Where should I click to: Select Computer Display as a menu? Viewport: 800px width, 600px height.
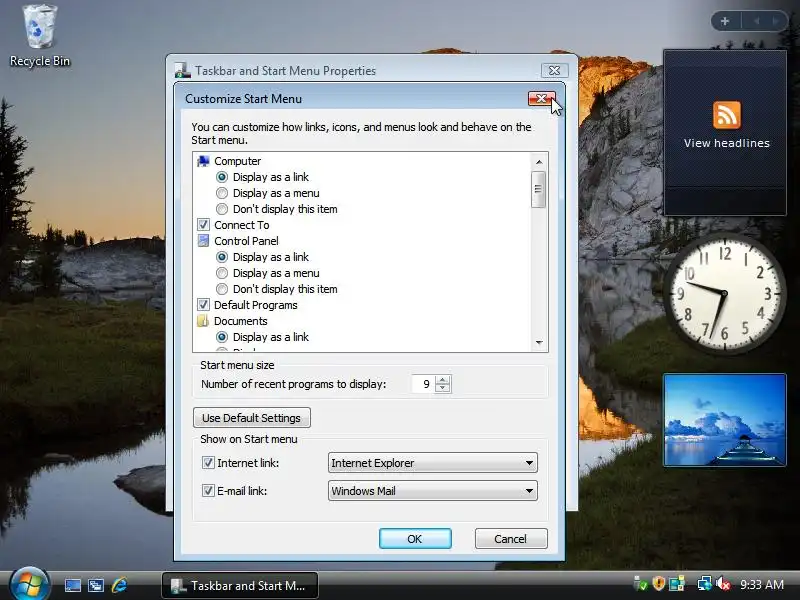coord(221,193)
